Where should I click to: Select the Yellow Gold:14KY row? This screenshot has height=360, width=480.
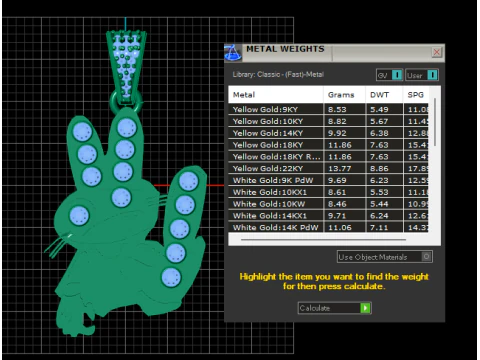click(x=328, y=133)
